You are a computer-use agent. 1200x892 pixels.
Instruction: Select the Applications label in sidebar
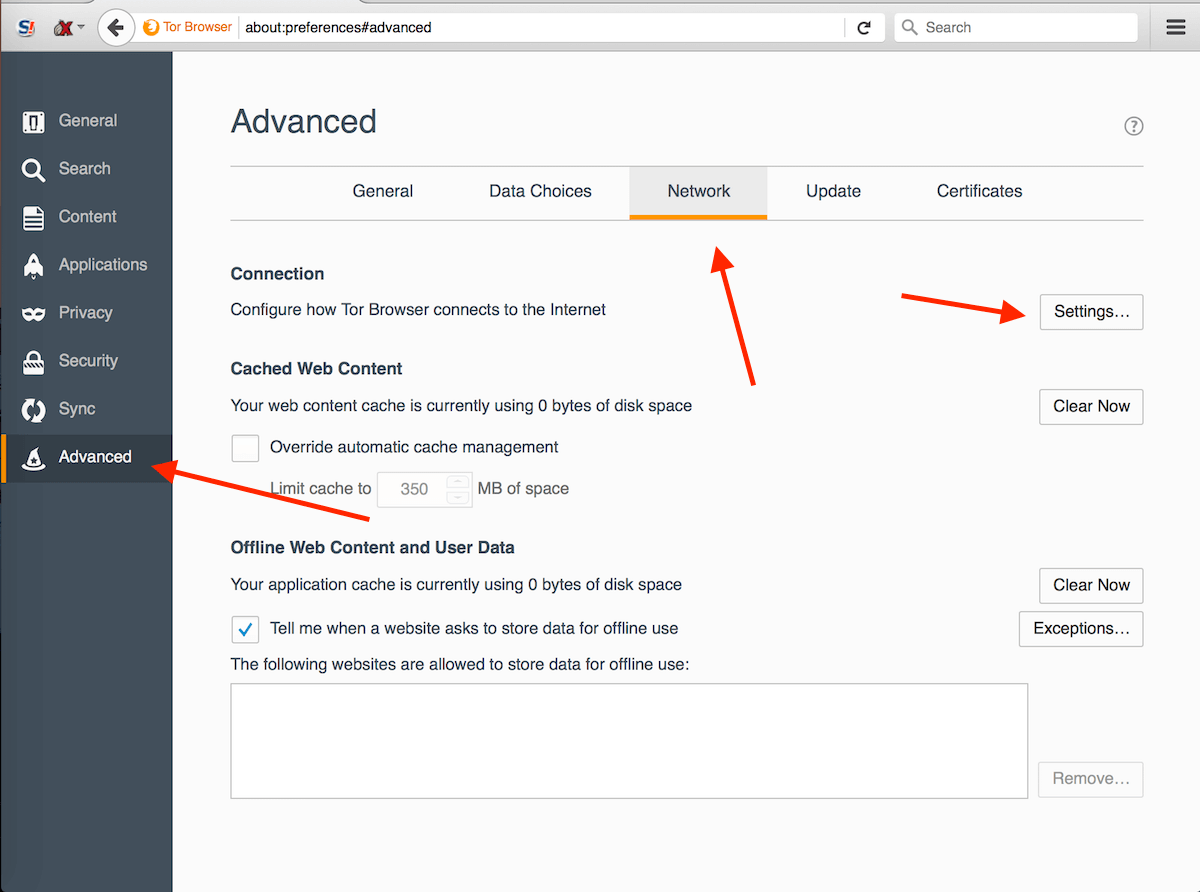(103, 265)
